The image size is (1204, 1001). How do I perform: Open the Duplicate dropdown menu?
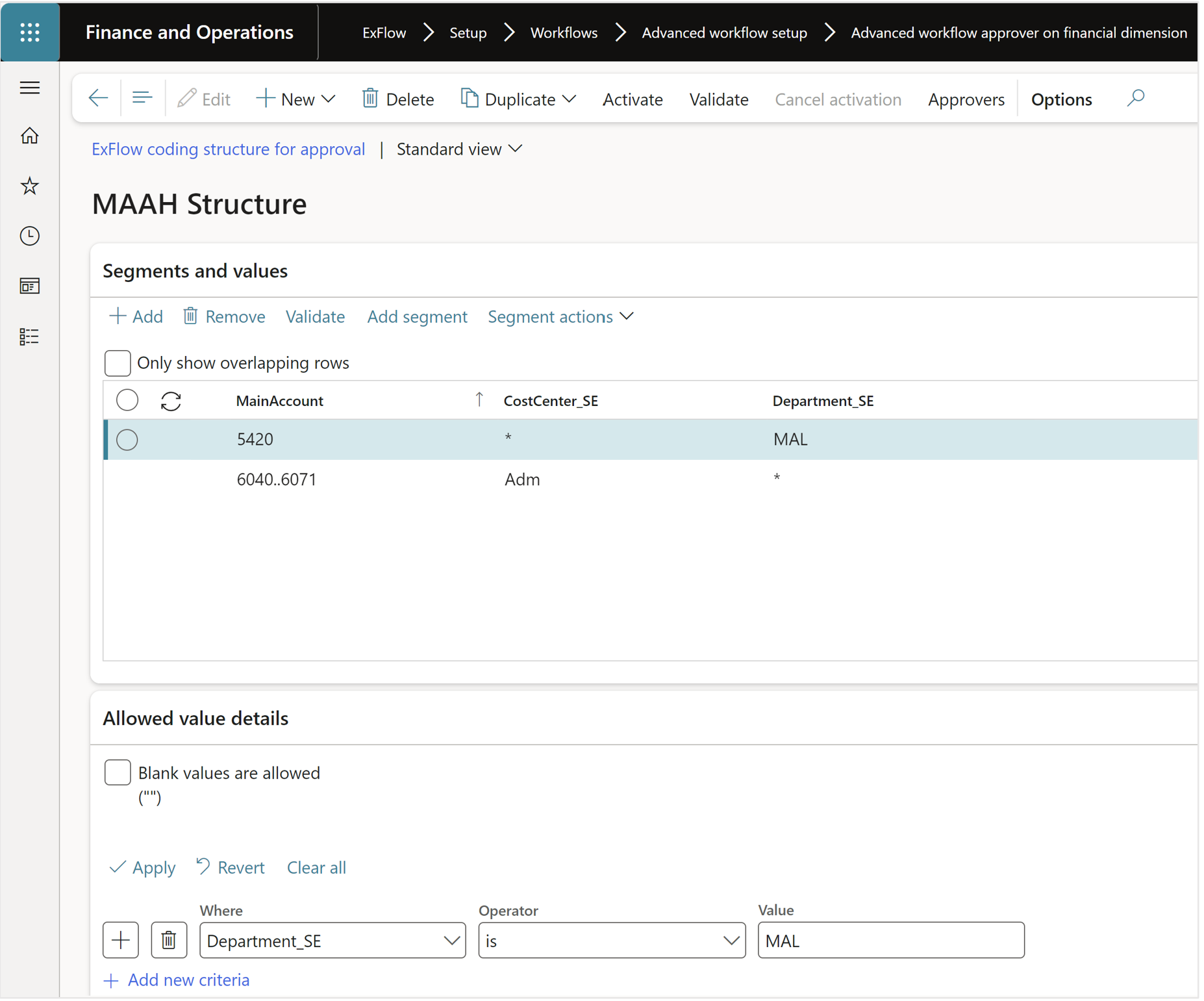click(x=518, y=99)
